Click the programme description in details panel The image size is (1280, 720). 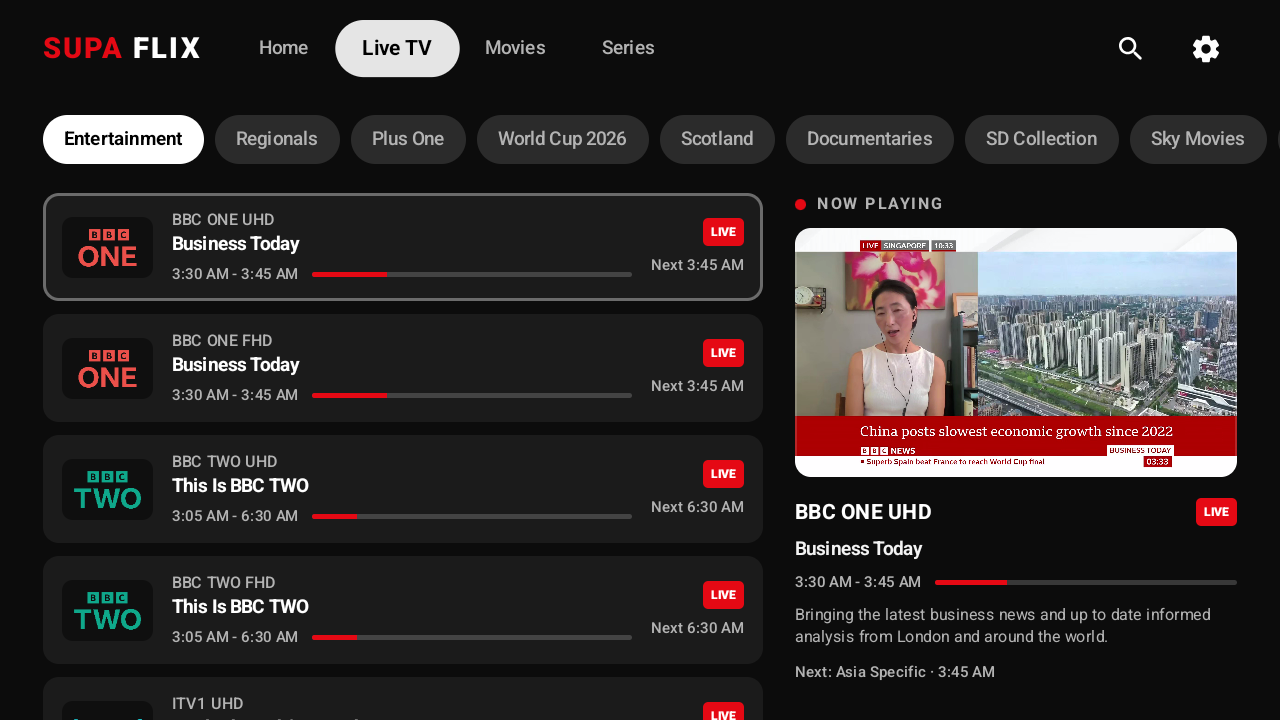(x=1003, y=626)
